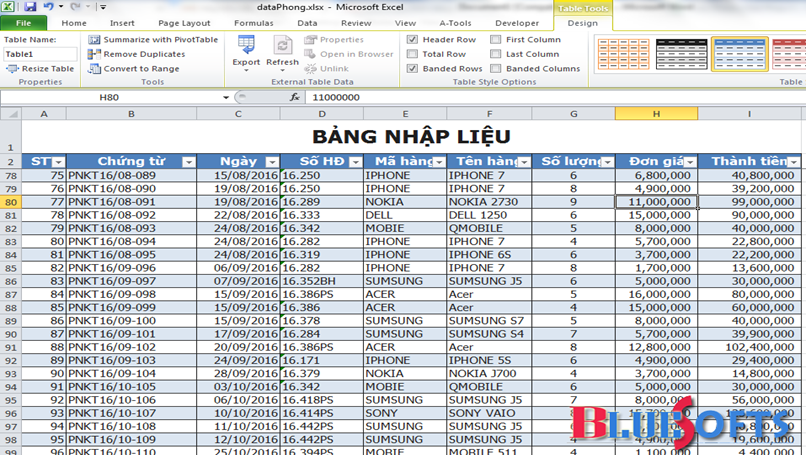This screenshot has width=806, height=455.
Task: Switch to the Developer tab
Action: coord(517,23)
